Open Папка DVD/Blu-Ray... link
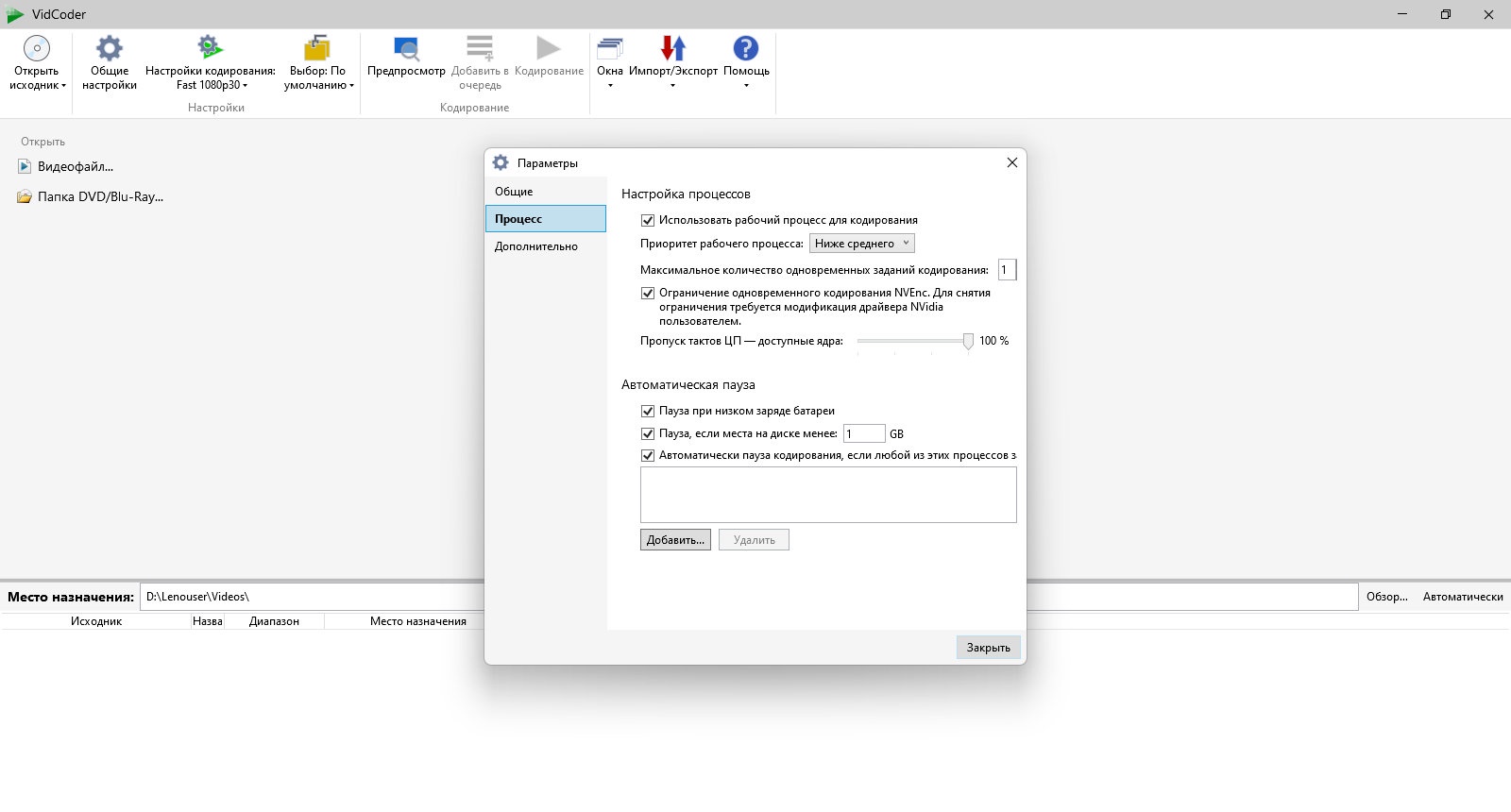Screen dimensions: 1511x812 (100, 197)
